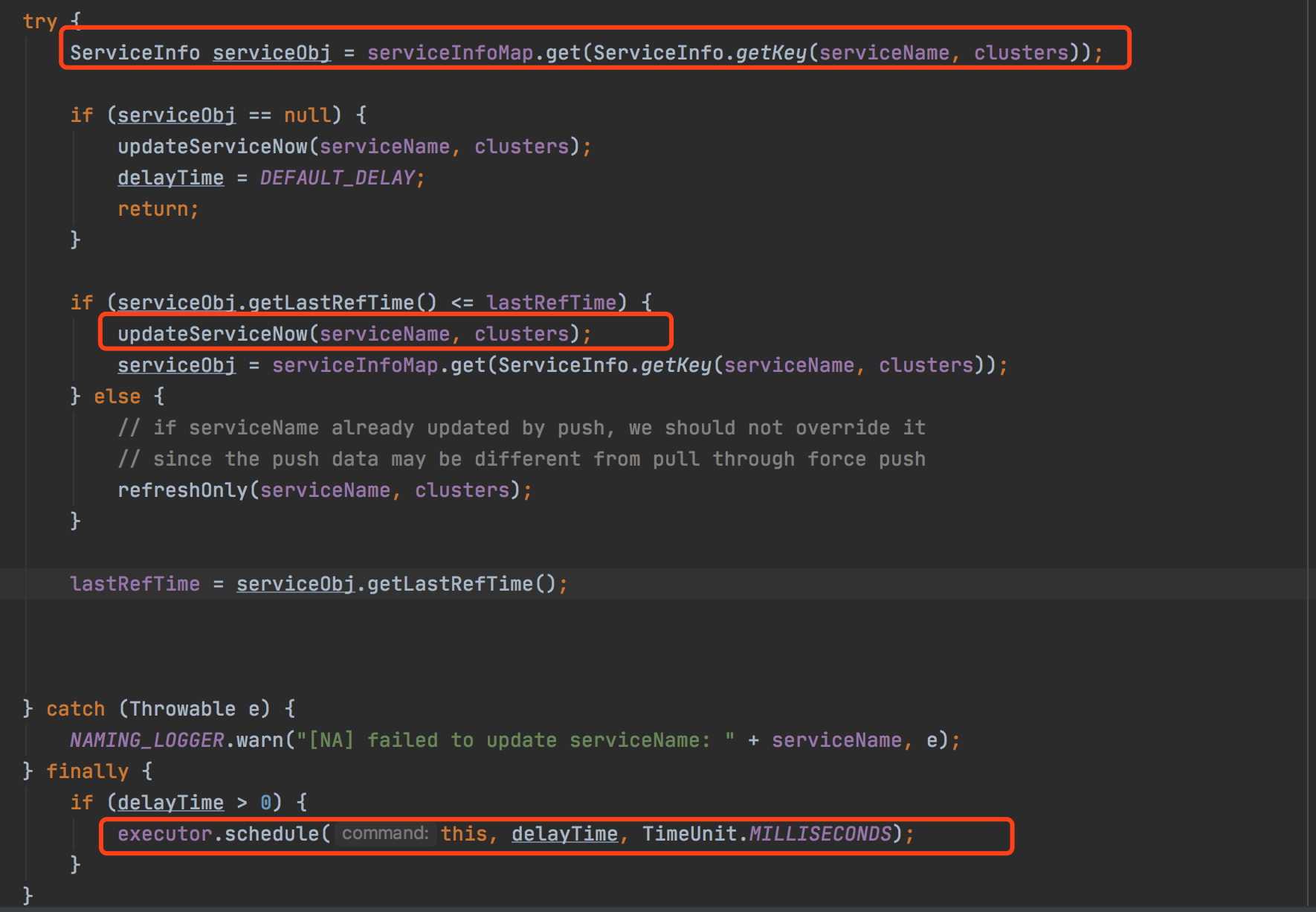Click the "Throwable" exception type
The height and width of the screenshot is (912, 1316).
tap(182, 709)
